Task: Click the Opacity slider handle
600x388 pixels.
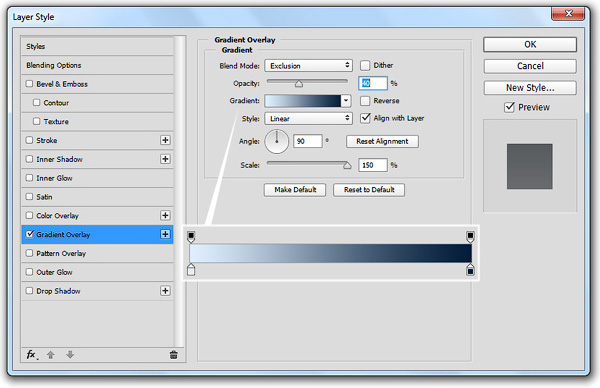Action: pos(299,84)
